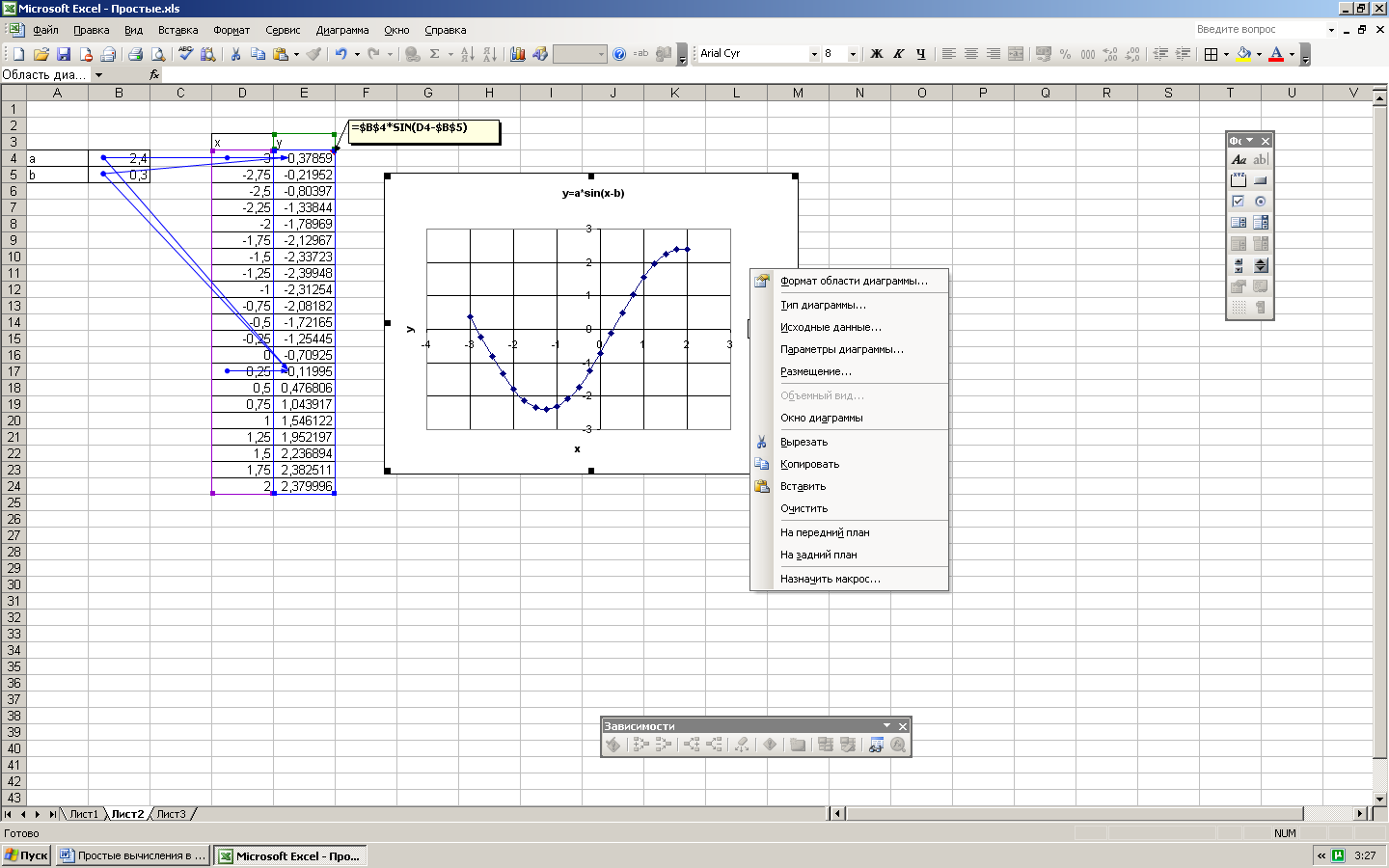The width and height of the screenshot is (1389, 868).
Task: Open the Файл menu
Action: point(45,30)
